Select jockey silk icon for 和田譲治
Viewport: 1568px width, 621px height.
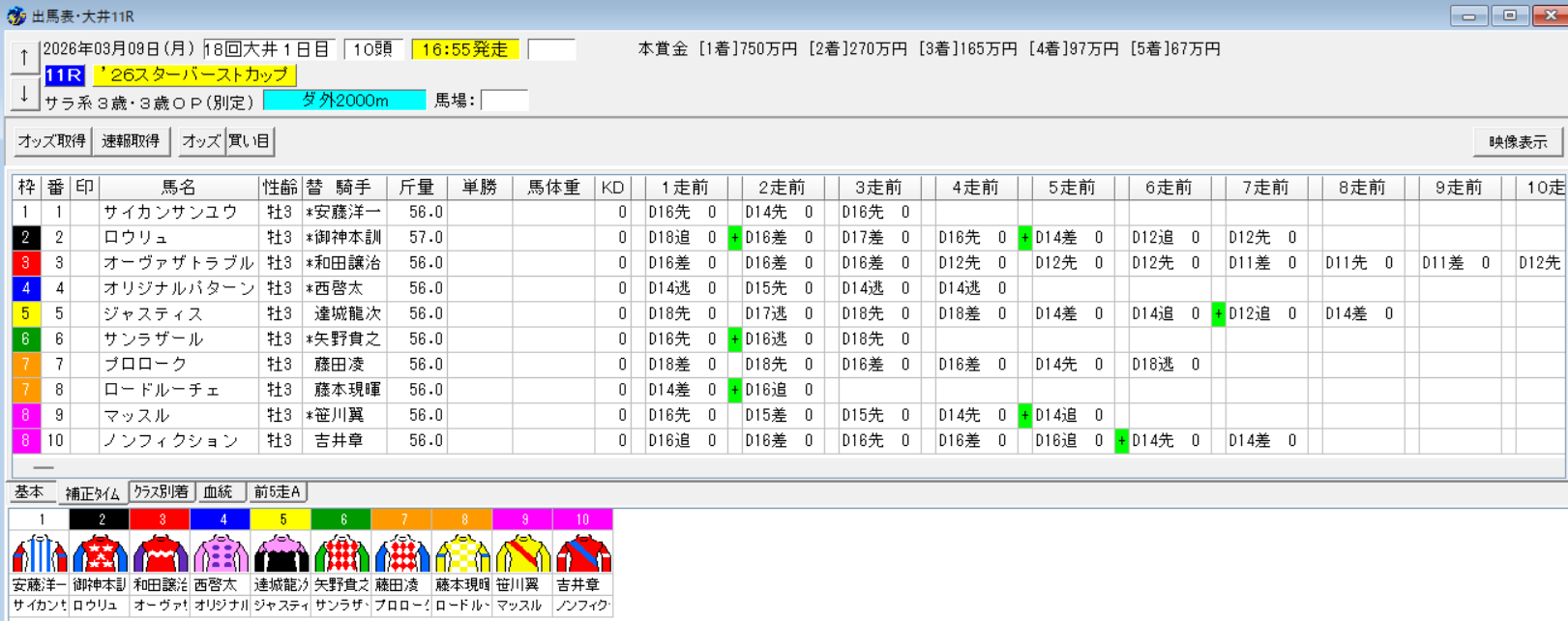point(161,554)
